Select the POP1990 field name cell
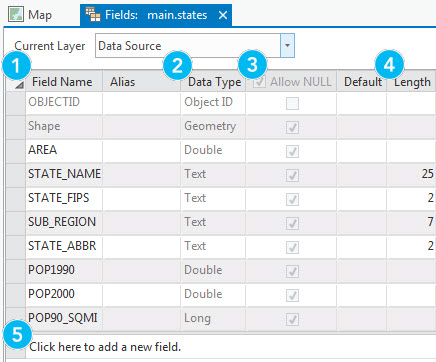This screenshot has height=362, width=436. pos(64,271)
